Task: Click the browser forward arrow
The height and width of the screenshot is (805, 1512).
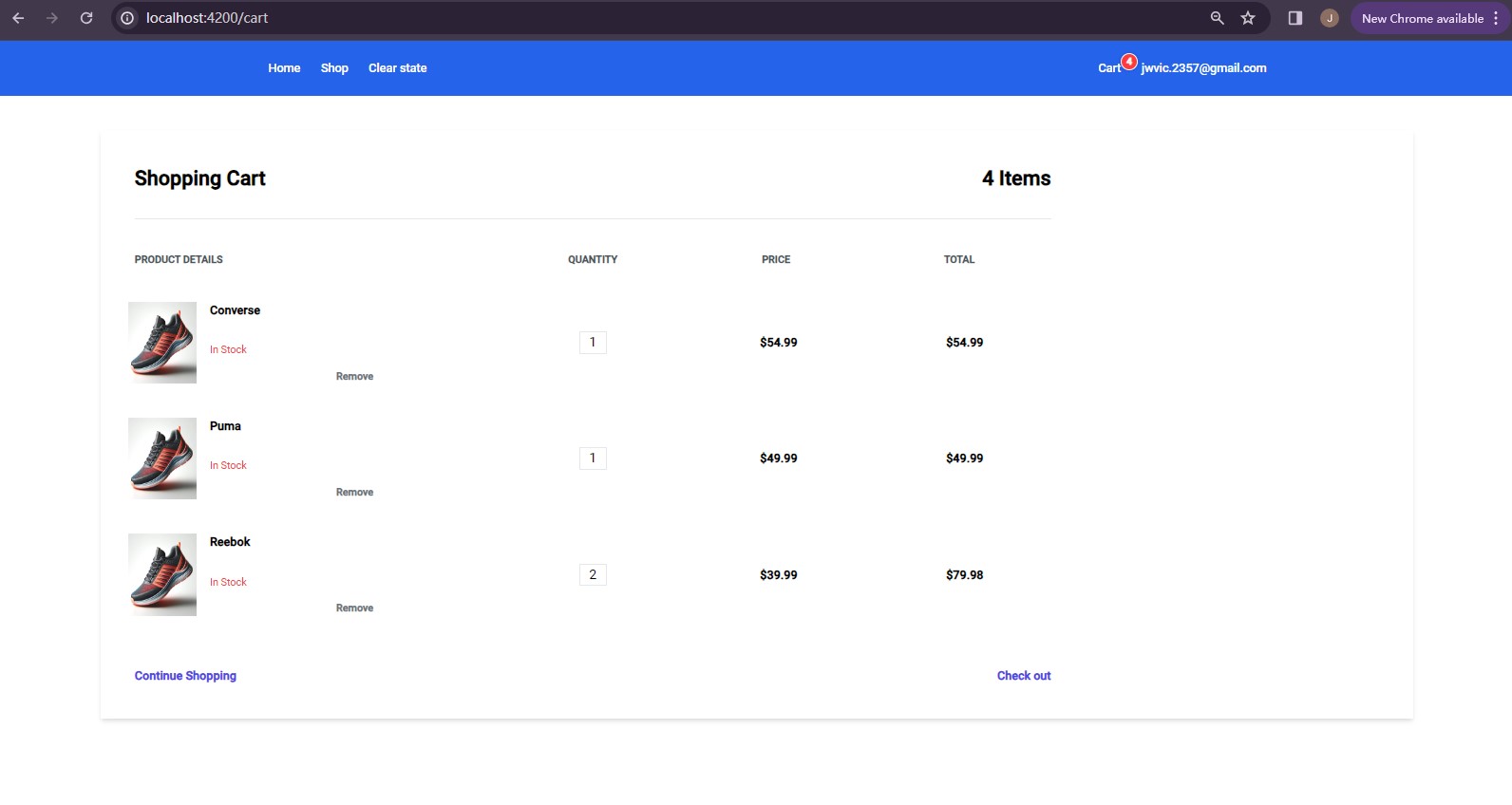Action: pos(52,18)
